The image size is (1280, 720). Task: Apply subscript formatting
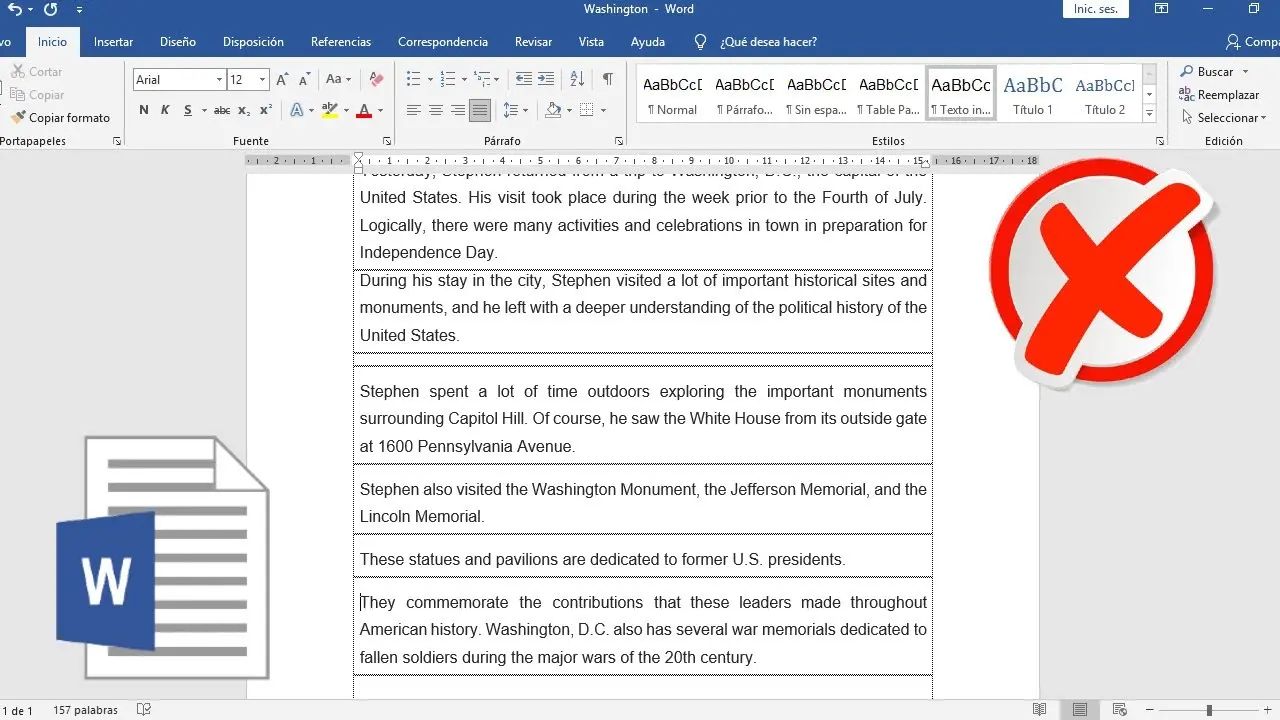click(x=243, y=110)
